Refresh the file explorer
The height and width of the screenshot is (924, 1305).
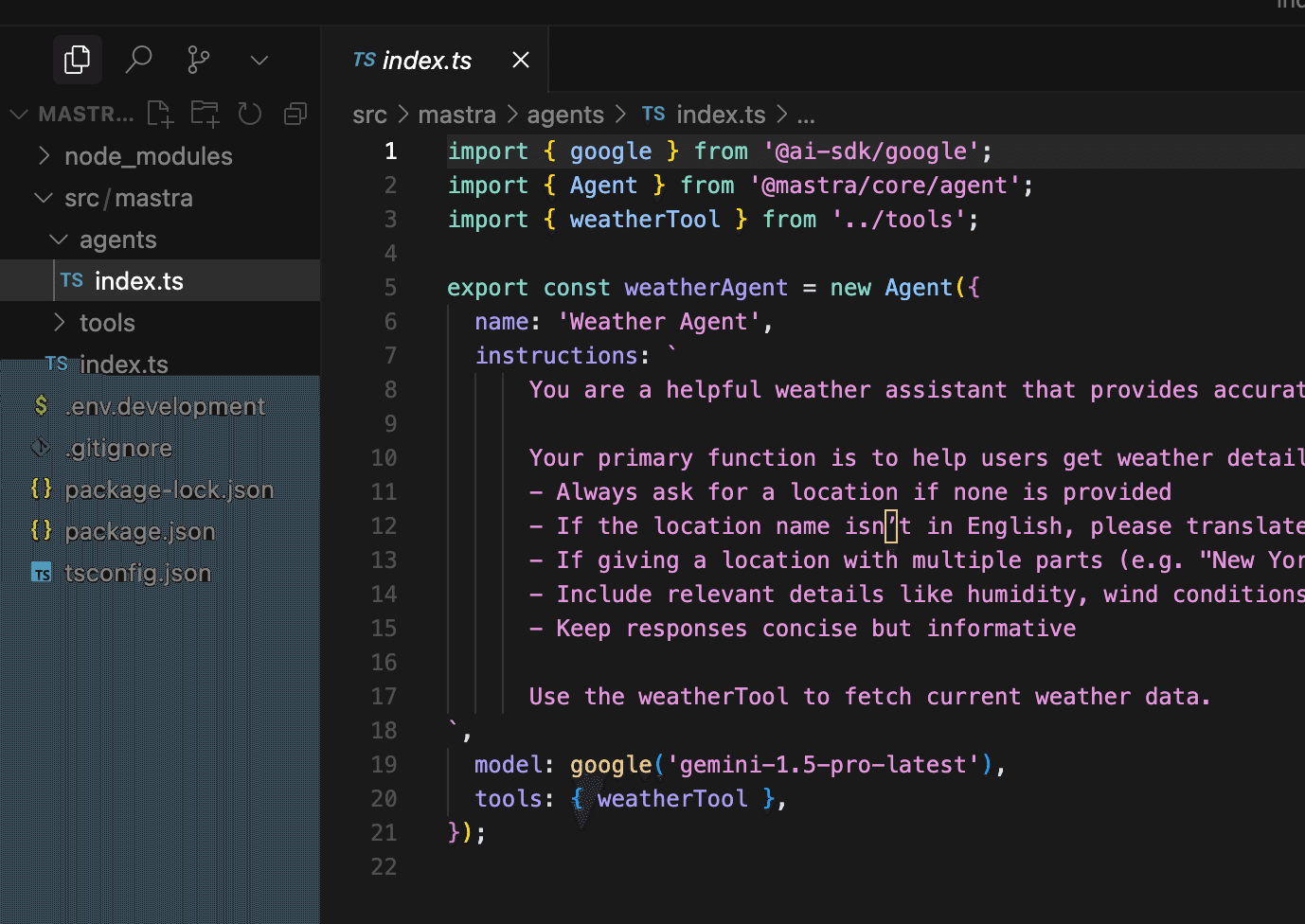point(250,115)
